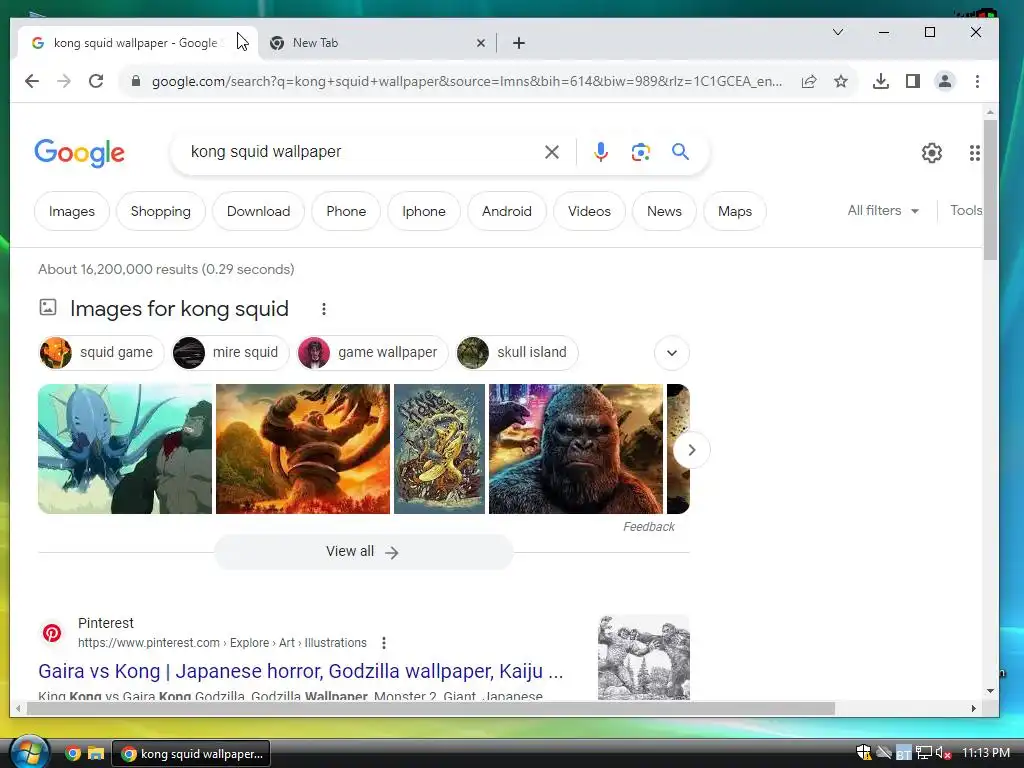Open Chrome's three-dot menu
1024x768 pixels.
click(977, 81)
